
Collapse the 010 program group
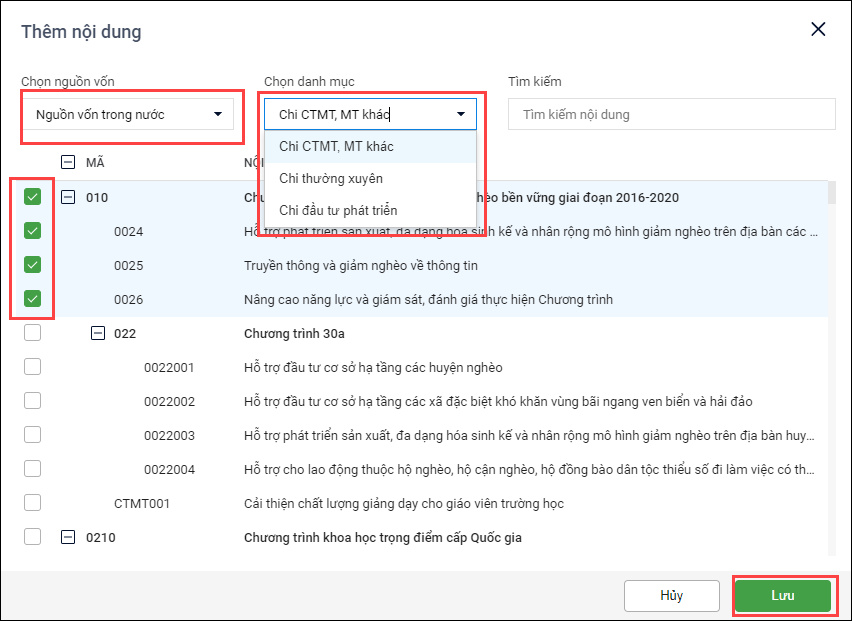(68, 197)
